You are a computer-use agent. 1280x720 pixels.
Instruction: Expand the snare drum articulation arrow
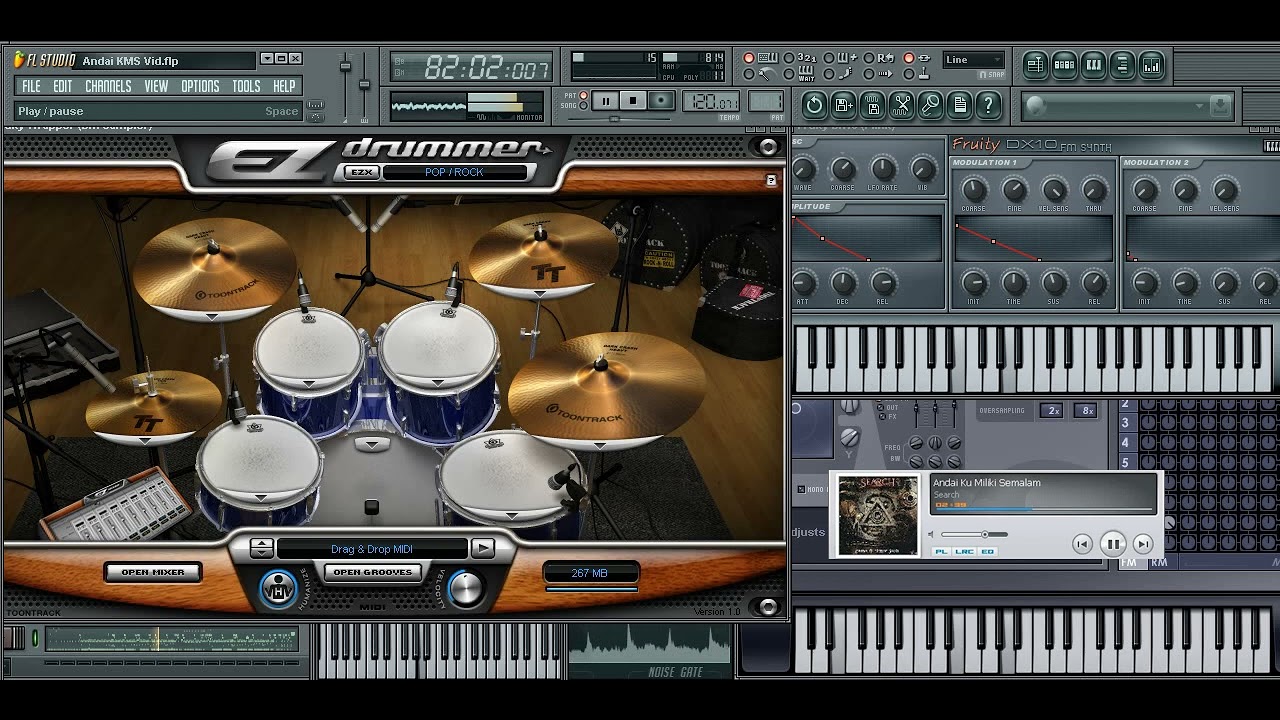(x=260, y=497)
